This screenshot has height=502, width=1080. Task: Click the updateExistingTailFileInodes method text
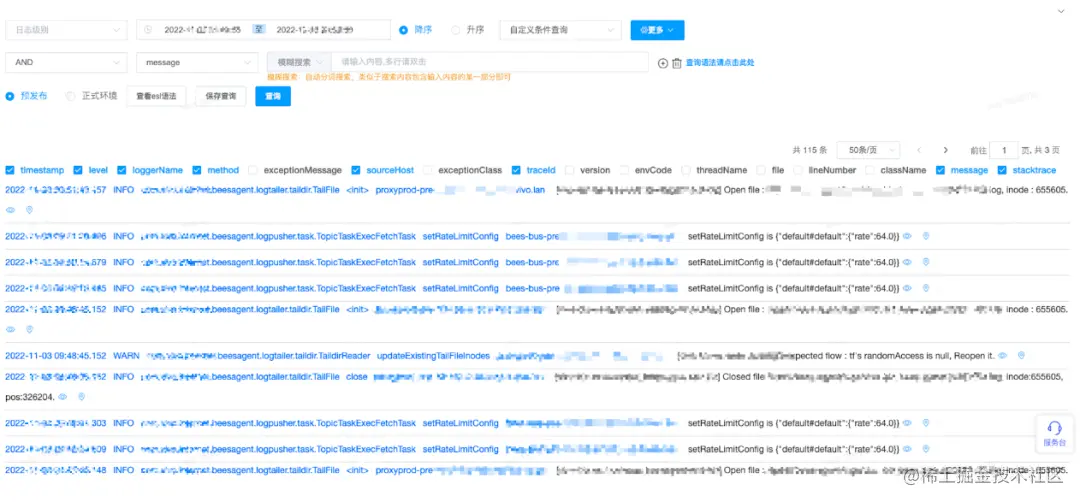pyautogui.click(x=433, y=356)
